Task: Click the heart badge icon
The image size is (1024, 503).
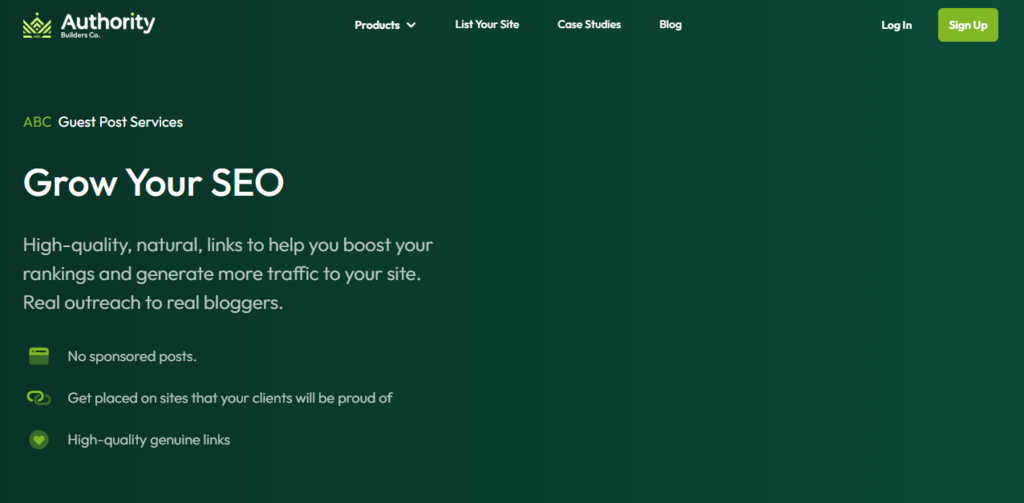Action: 38,439
